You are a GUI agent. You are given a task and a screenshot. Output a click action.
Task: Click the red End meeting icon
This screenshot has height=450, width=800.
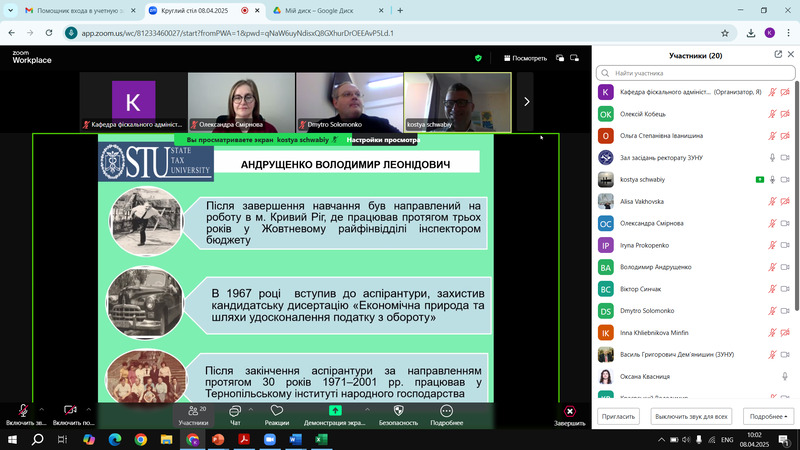point(570,411)
